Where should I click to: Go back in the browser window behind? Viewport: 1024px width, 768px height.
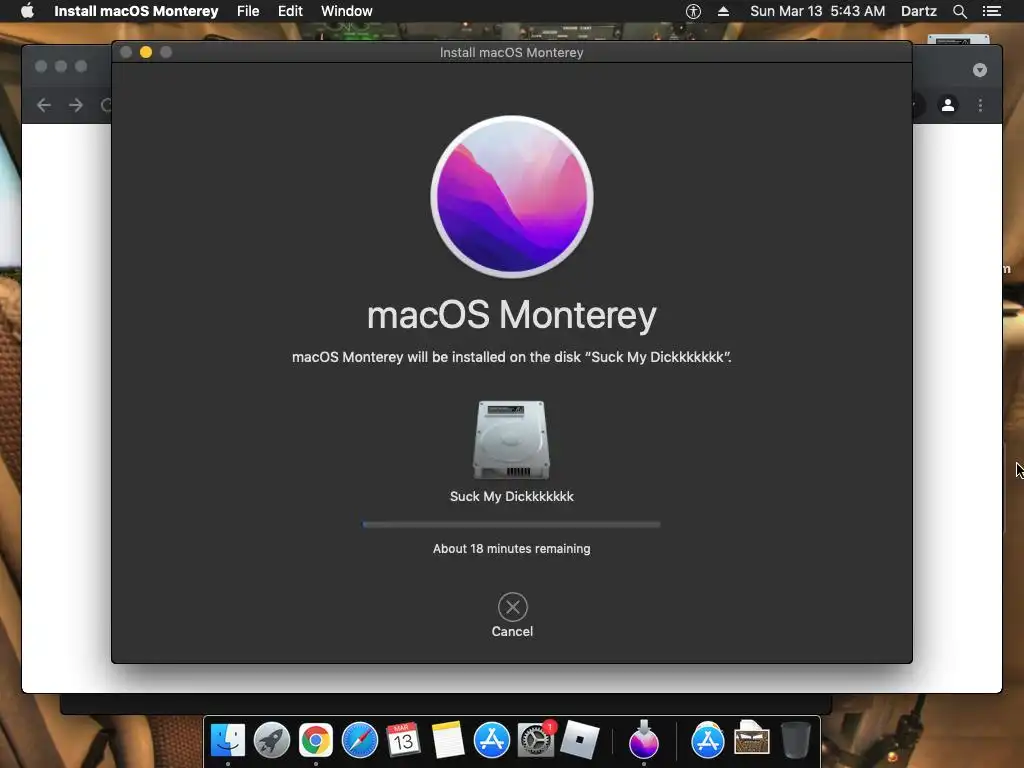[44, 105]
